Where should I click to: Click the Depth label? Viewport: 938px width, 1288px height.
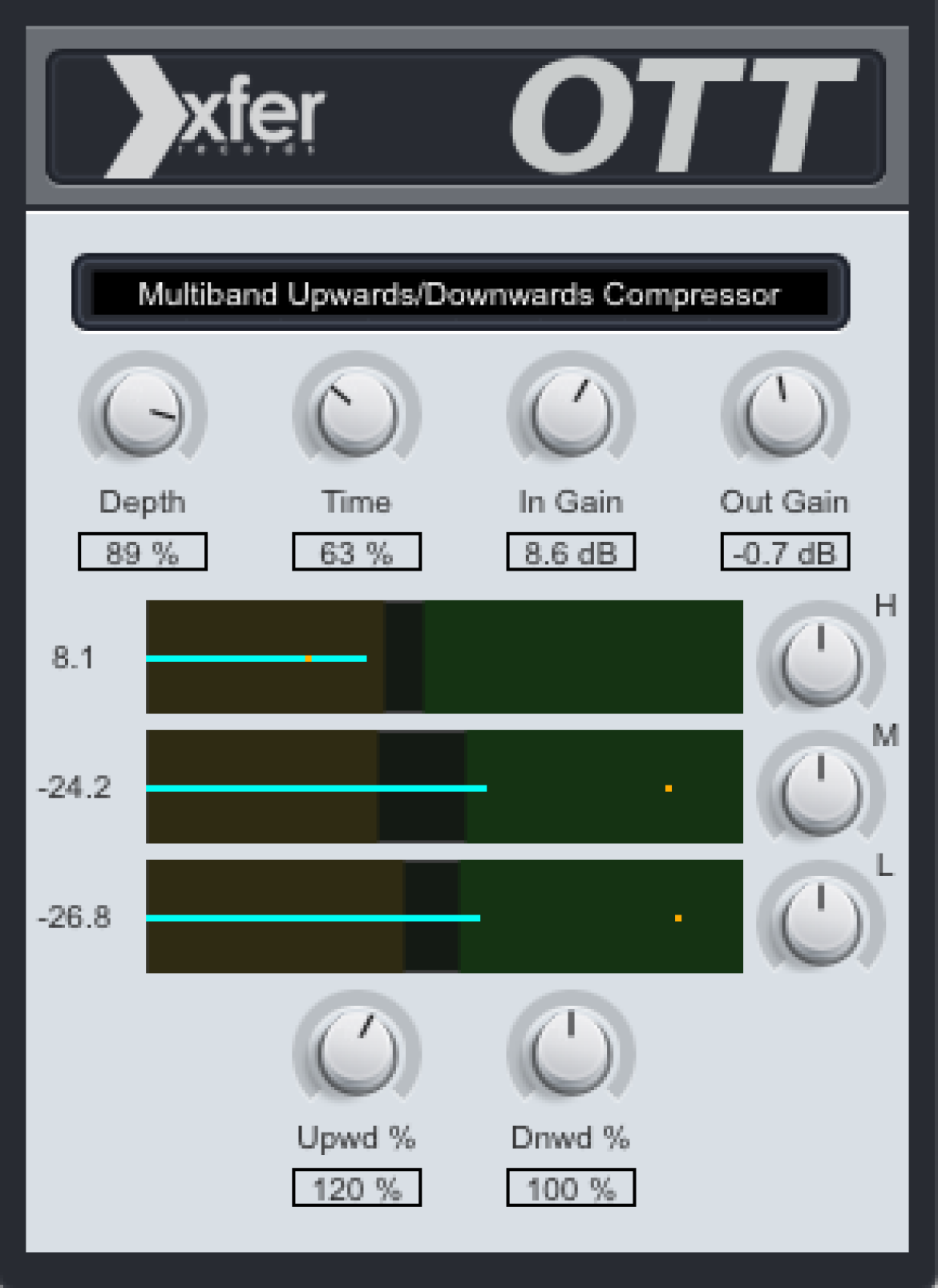[143, 503]
